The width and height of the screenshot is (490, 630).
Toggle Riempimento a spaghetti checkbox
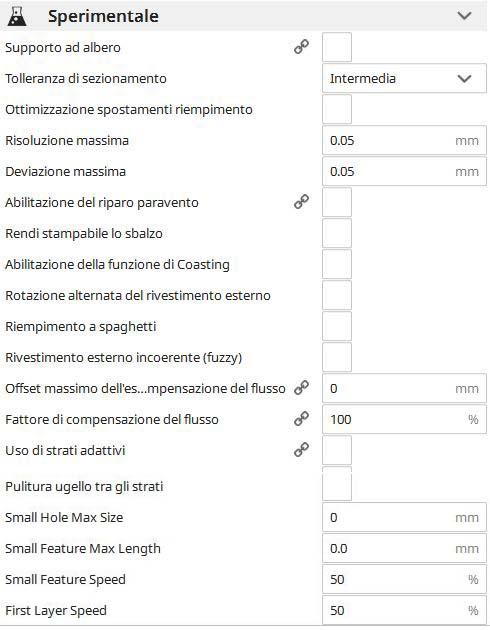pos(337,326)
